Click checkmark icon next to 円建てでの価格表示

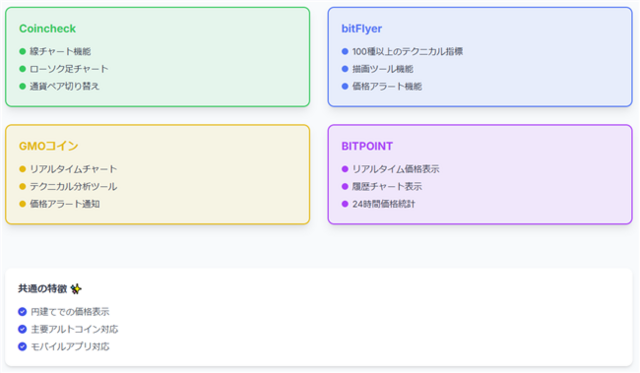pyautogui.click(x=22, y=312)
